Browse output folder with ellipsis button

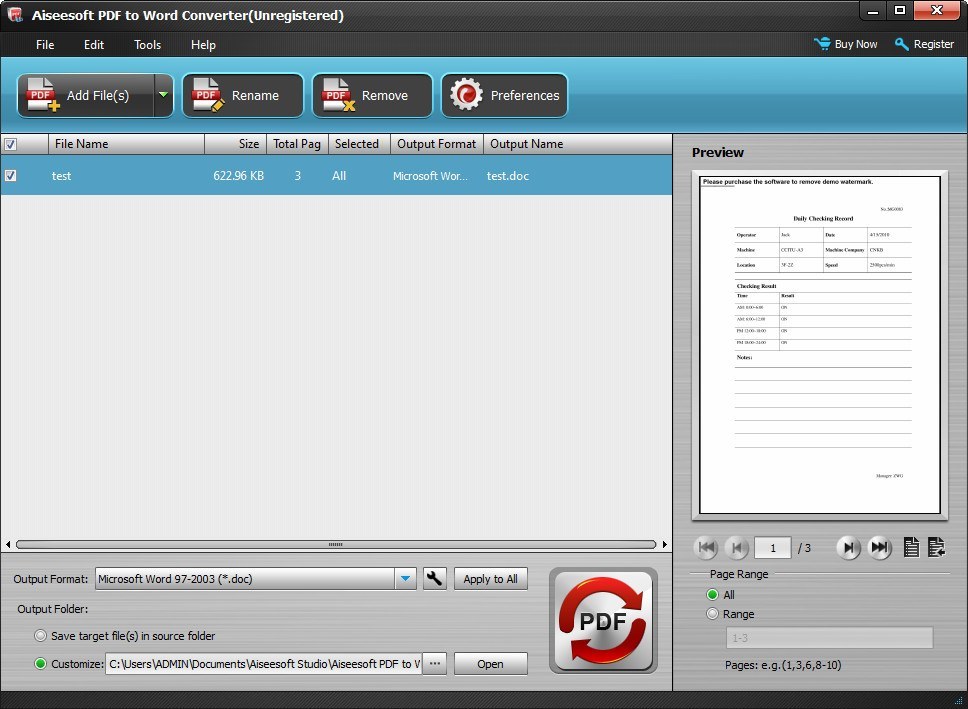pyautogui.click(x=434, y=664)
